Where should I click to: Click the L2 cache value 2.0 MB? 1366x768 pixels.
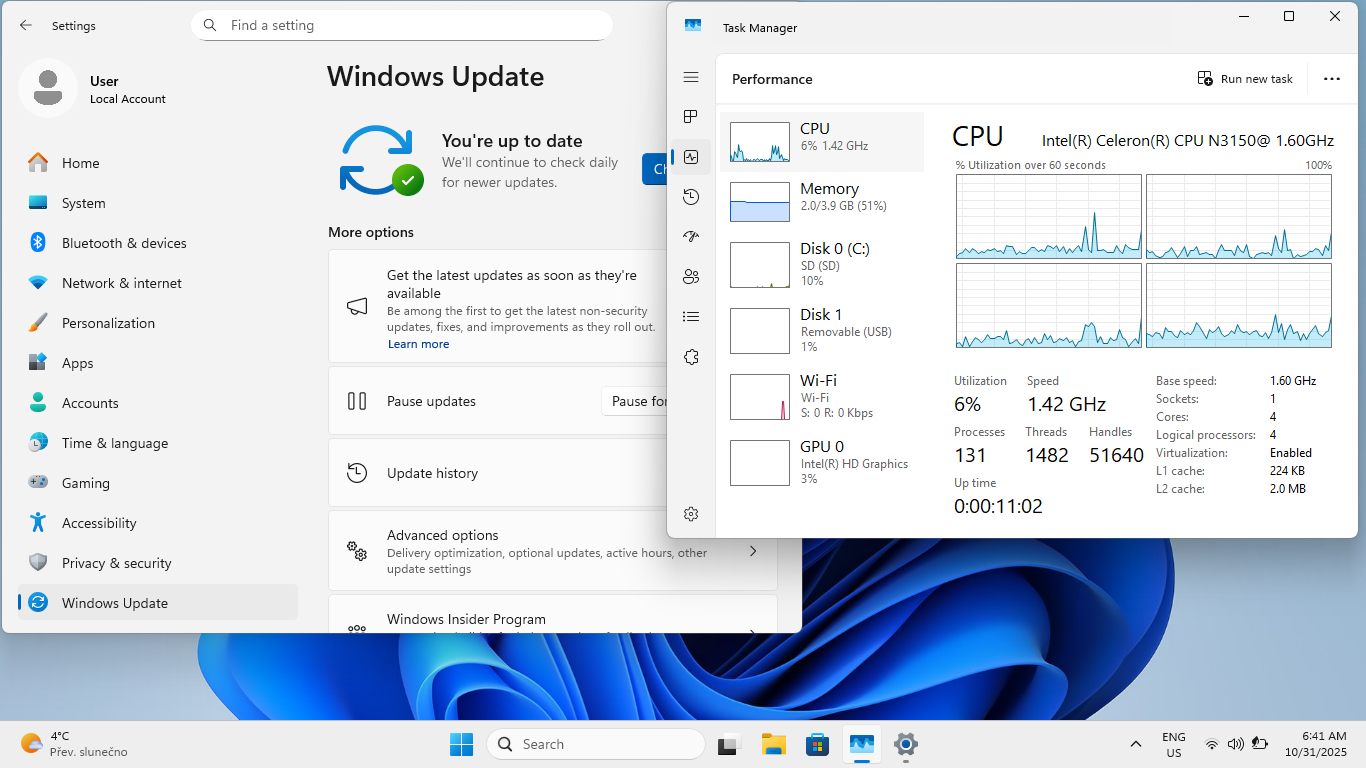(1288, 489)
